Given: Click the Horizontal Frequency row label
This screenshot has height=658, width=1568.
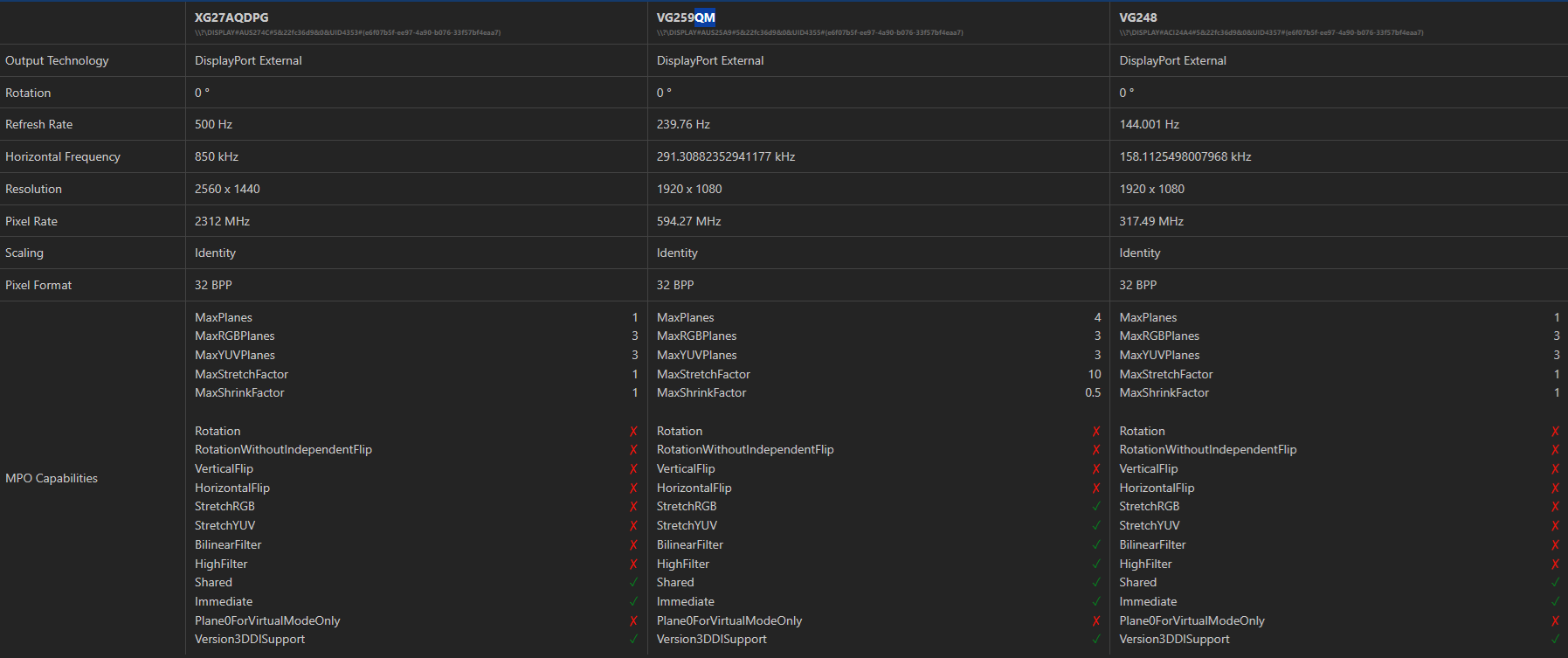Looking at the screenshot, I should pos(63,157).
